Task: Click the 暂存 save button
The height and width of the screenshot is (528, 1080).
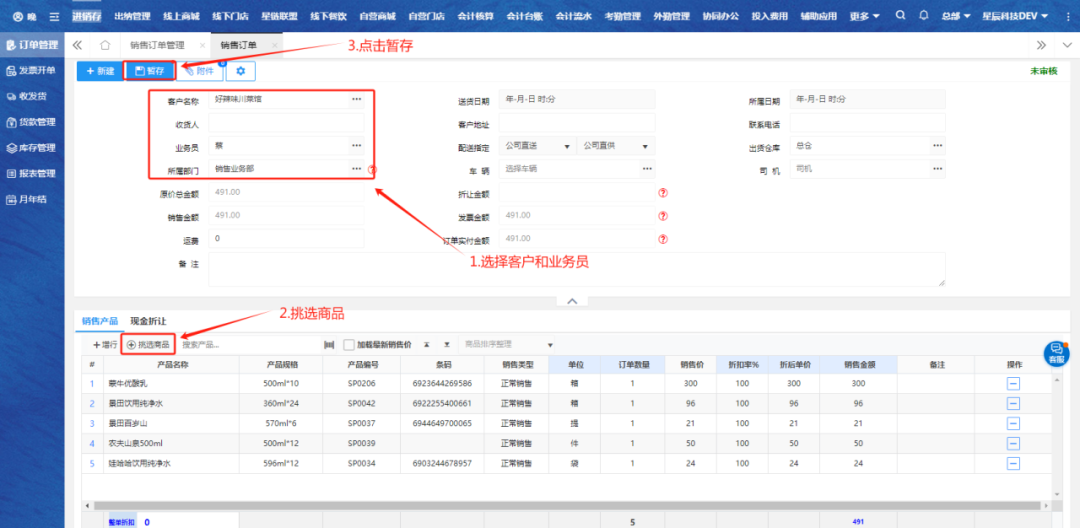Action: [x=149, y=71]
